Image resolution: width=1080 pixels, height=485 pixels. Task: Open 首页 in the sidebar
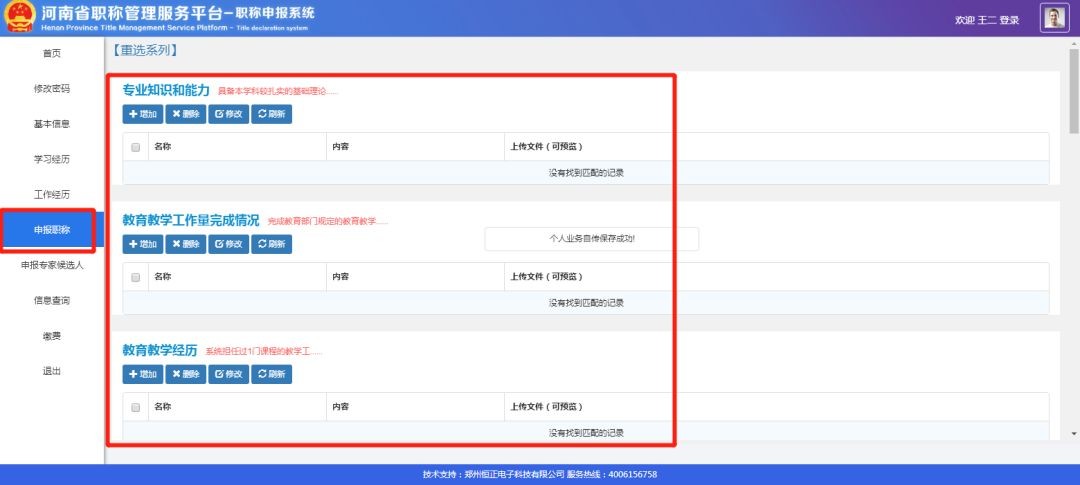[x=52, y=53]
